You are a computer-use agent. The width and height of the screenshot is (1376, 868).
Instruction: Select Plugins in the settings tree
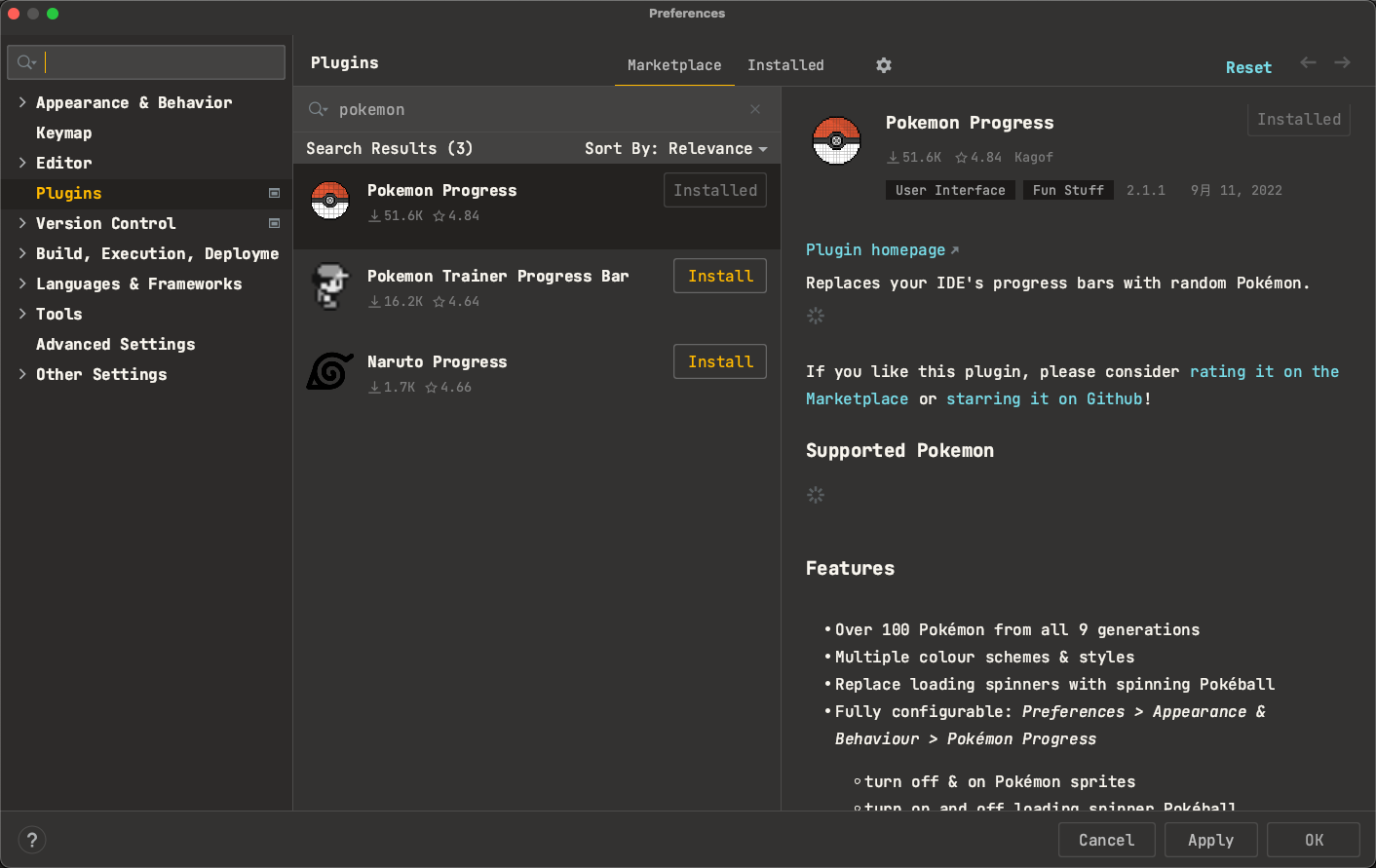pyautogui.click(x=68, y=193)
